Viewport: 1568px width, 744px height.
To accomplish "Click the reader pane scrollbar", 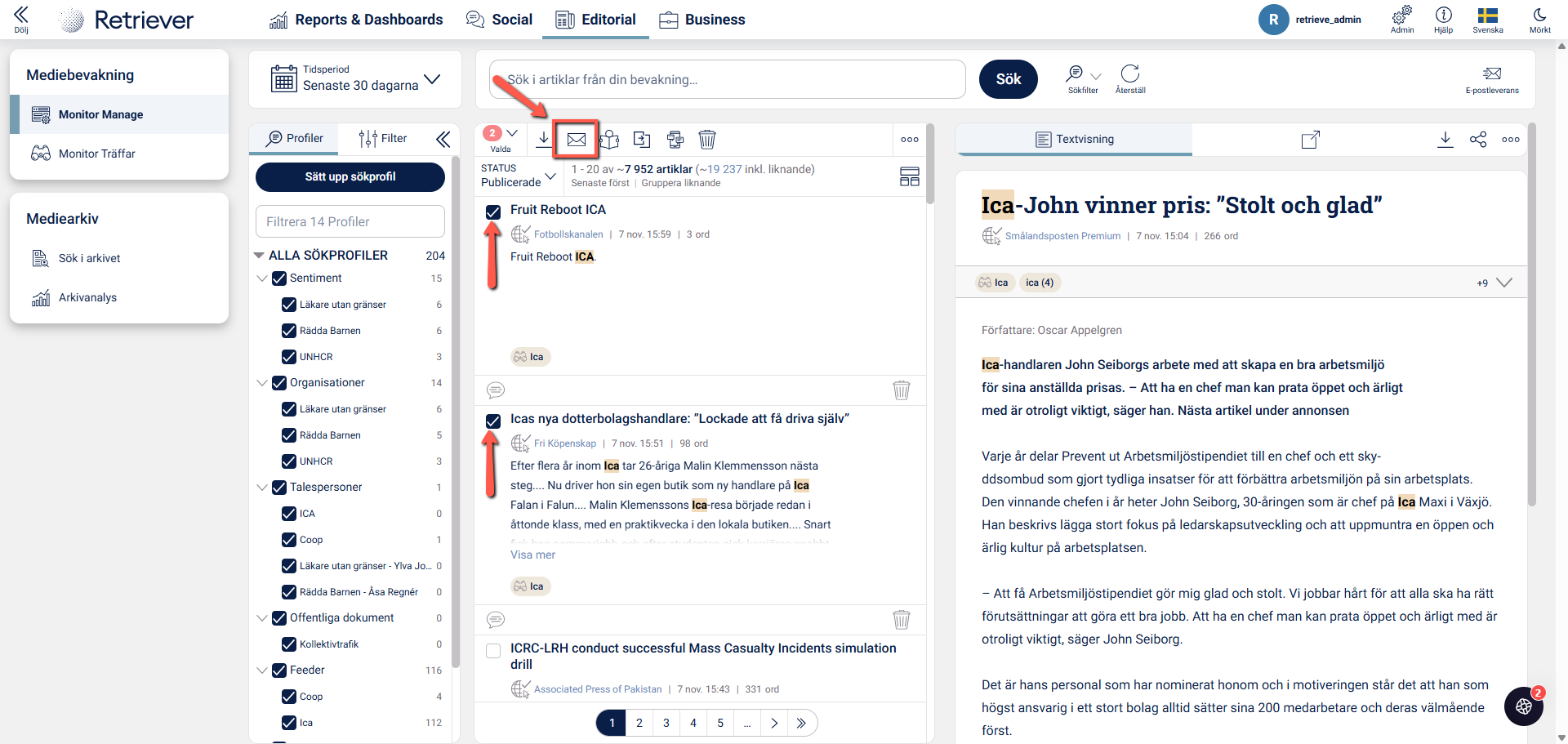I will pyautogui.click(x=1532, y=314).
